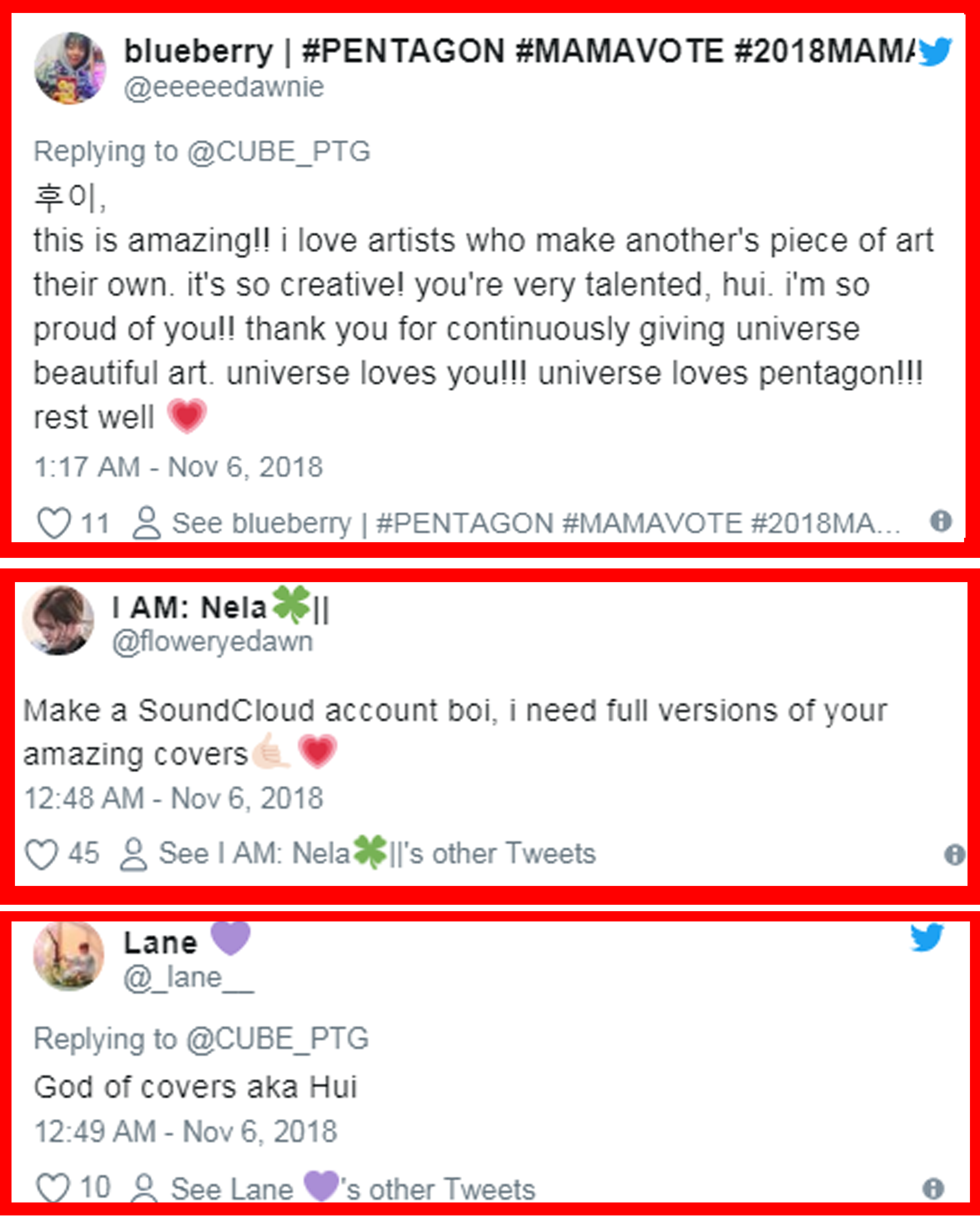Click @CUBE_PTG mention in Lane's reply

pos(277,1039)
